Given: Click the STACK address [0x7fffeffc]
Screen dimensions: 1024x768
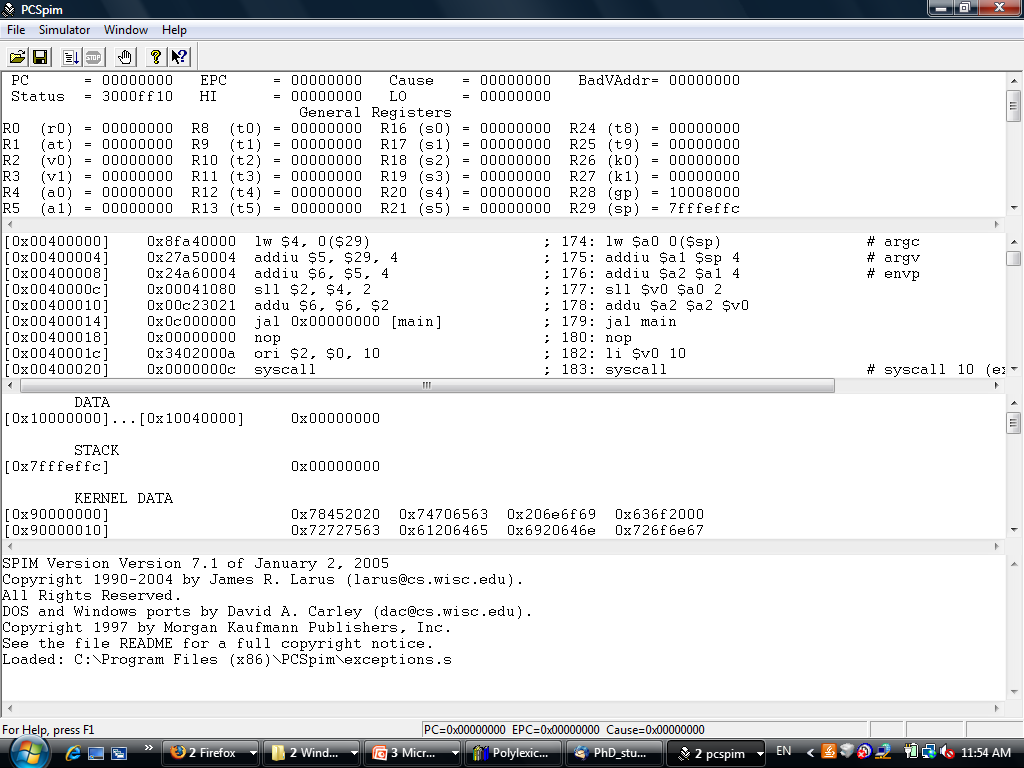Looking at the screenshot, I should point(57,466).
